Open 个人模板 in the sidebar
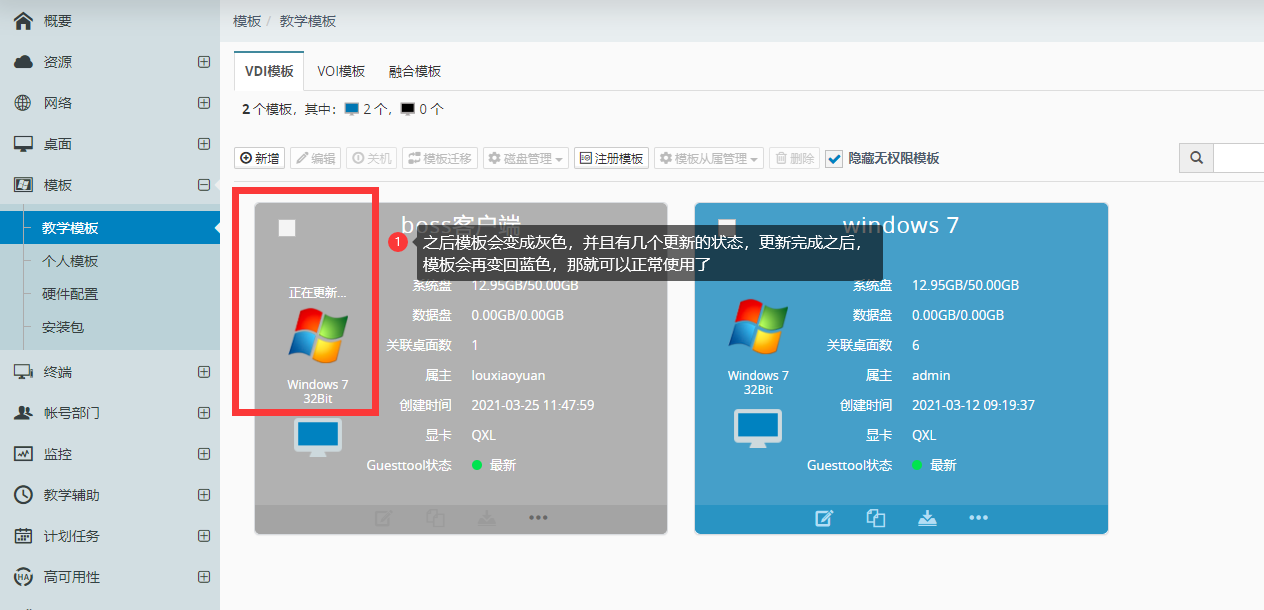 coord(70,261)
